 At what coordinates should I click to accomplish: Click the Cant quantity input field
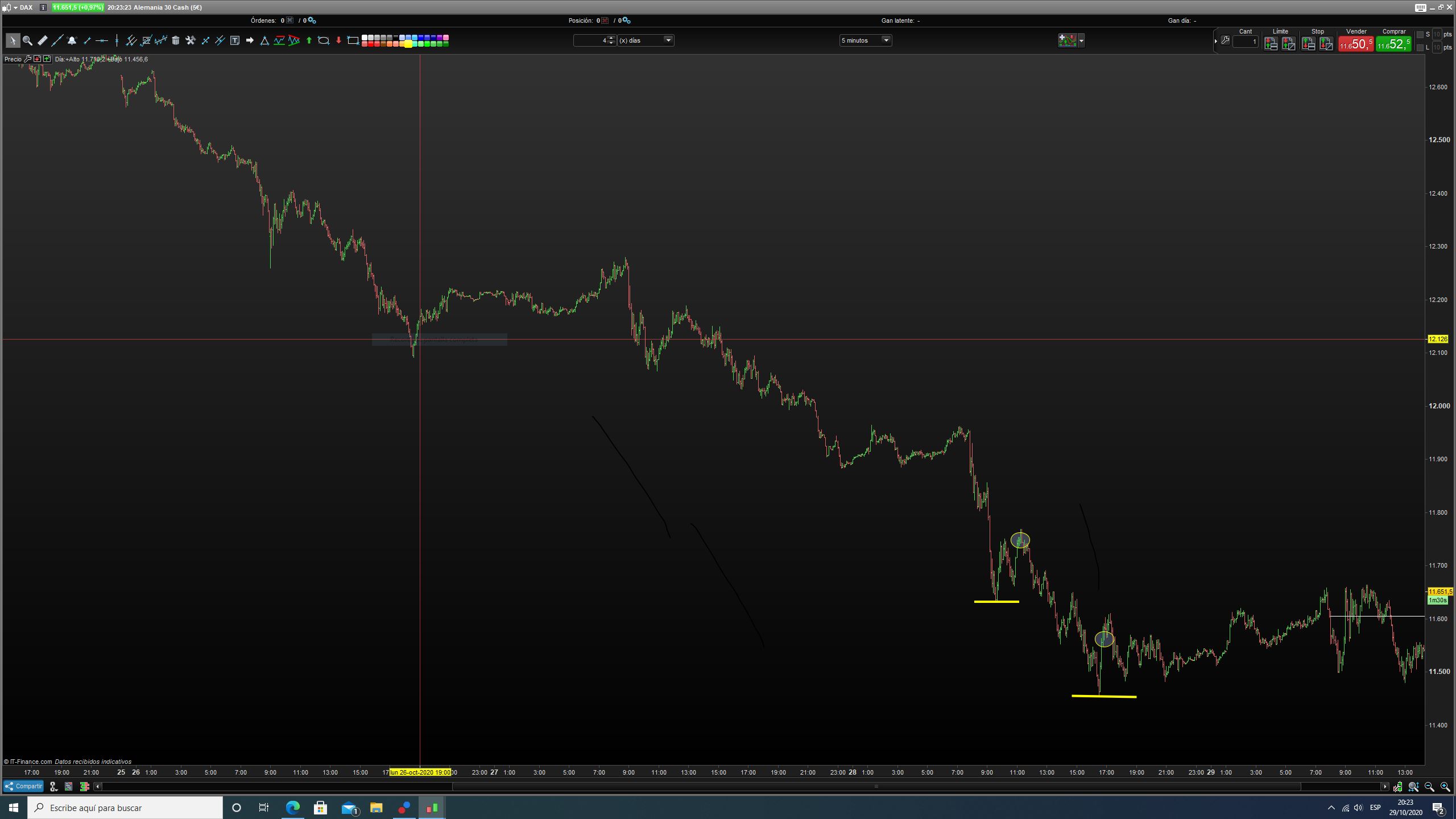(x=1245, y=42)
